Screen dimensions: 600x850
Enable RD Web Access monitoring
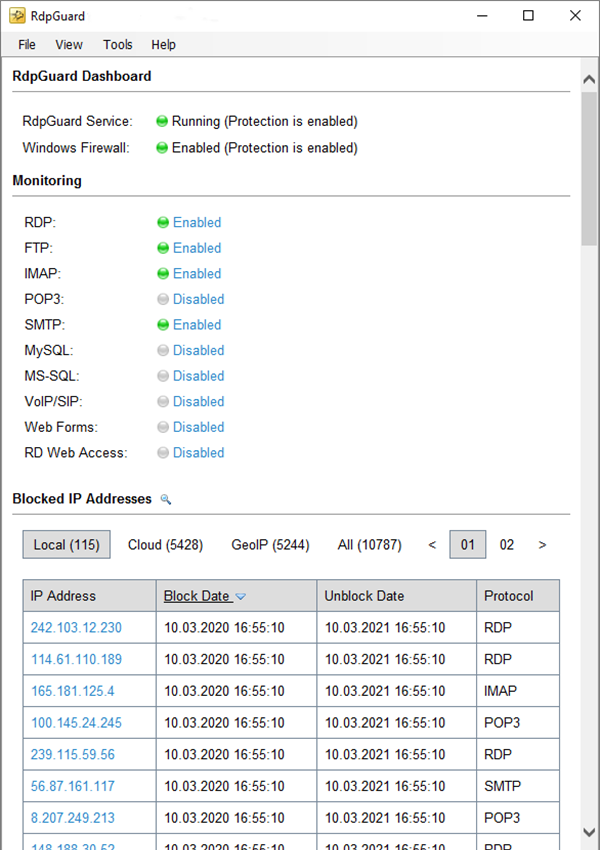pos(198,453)
